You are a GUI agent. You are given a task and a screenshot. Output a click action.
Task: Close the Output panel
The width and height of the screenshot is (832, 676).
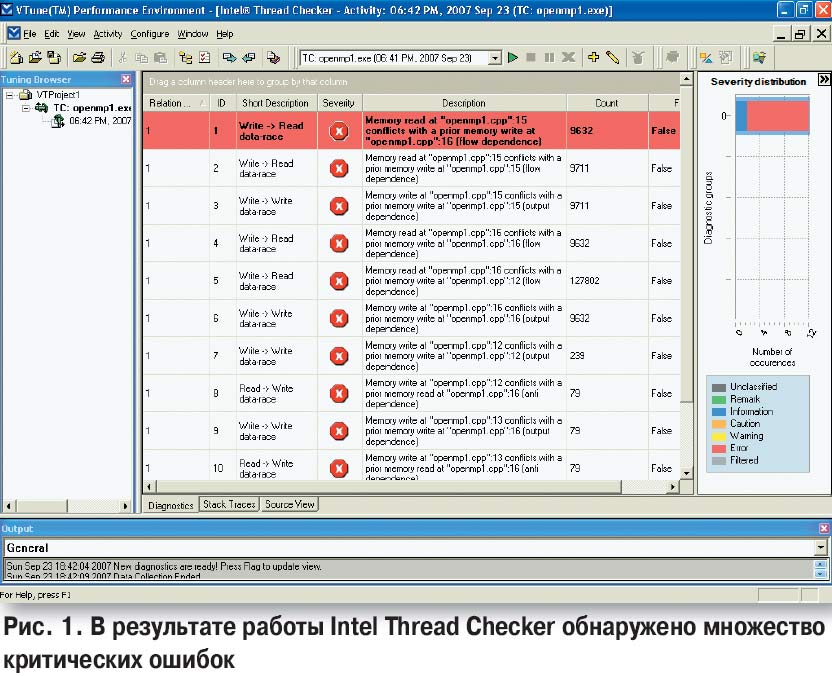point(823,528)
